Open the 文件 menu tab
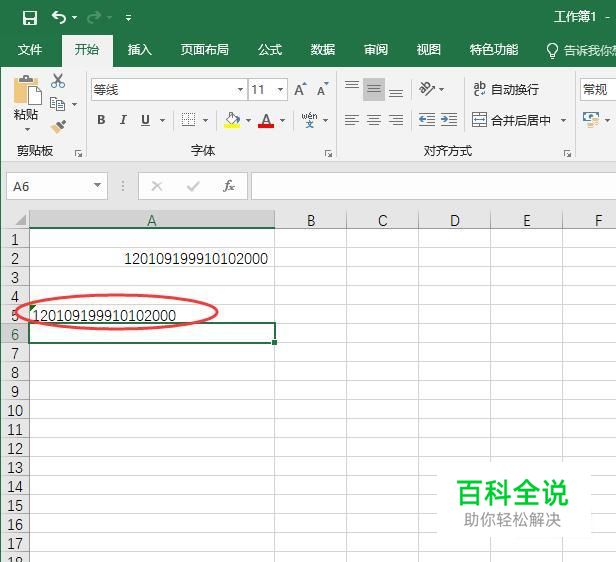The image size is (616, 562). [x=30, y=50]
